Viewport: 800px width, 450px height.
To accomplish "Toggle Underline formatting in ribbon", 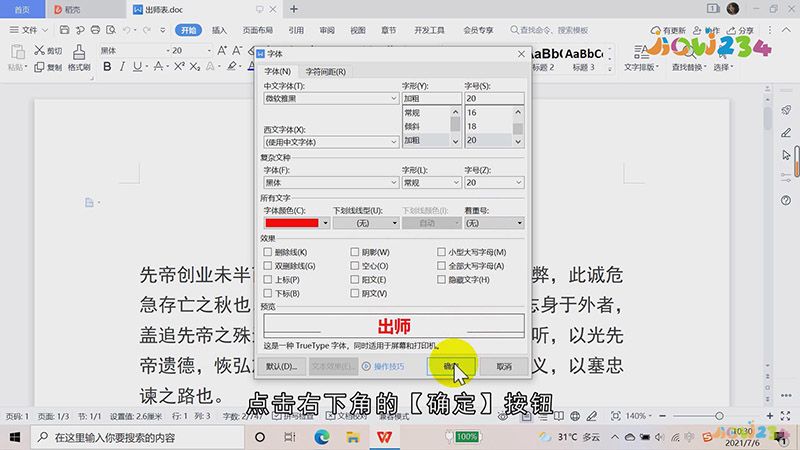I will 137,66.
